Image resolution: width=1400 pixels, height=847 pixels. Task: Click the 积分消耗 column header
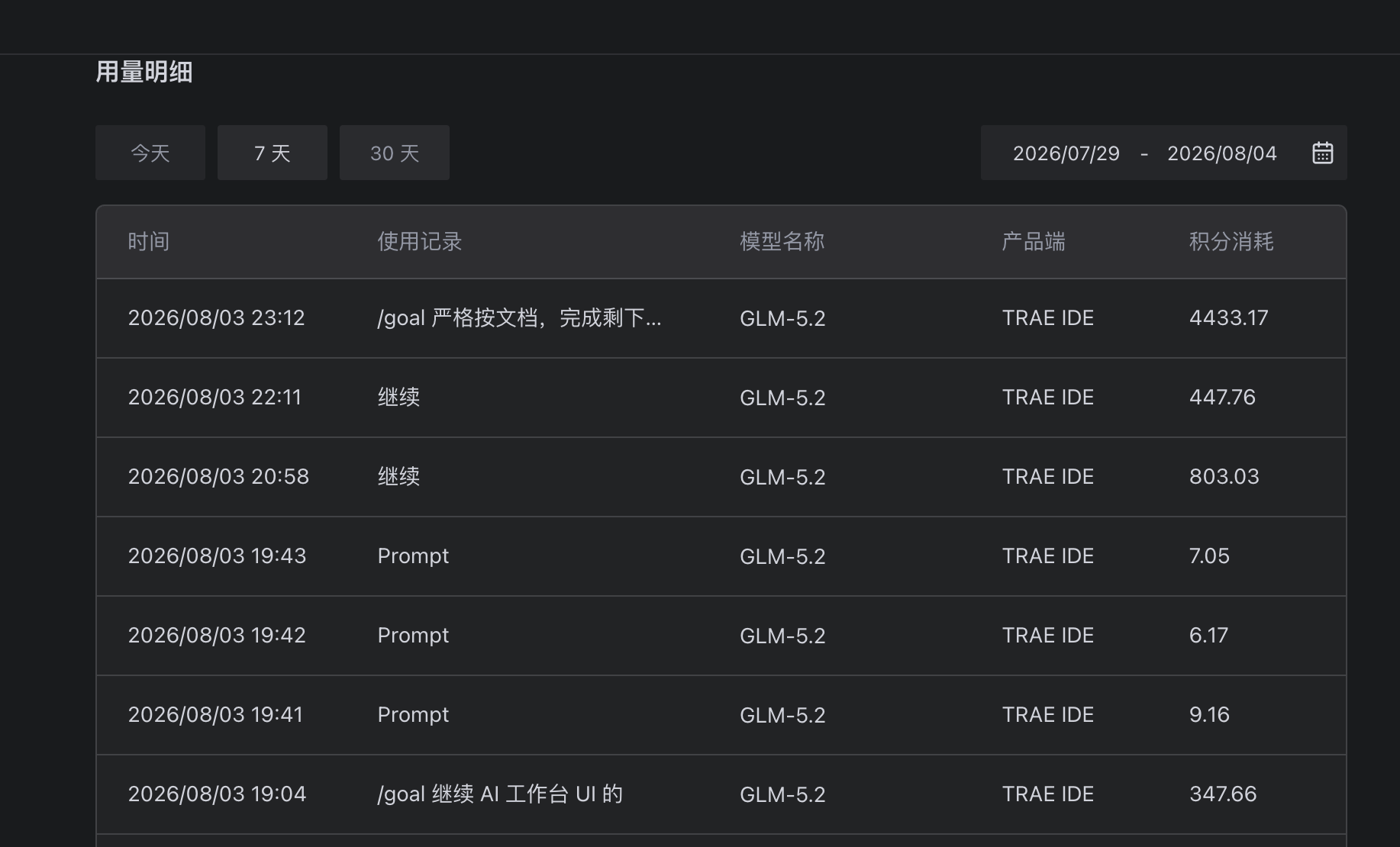1231,242
